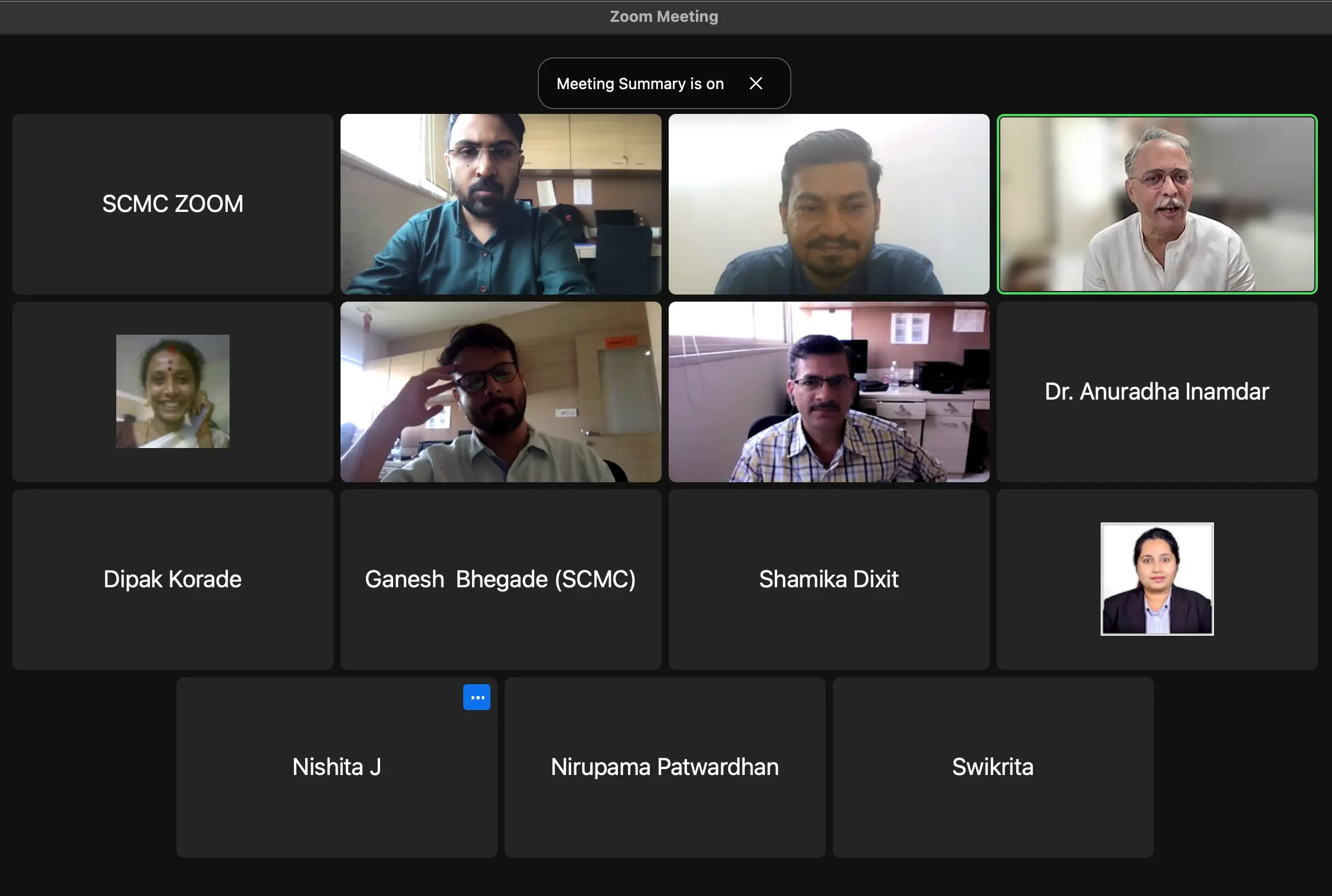The height and width of the screenshot is (896, 1332).
Task: Select the Swikrita participant tile
Action: pos(993,767)
